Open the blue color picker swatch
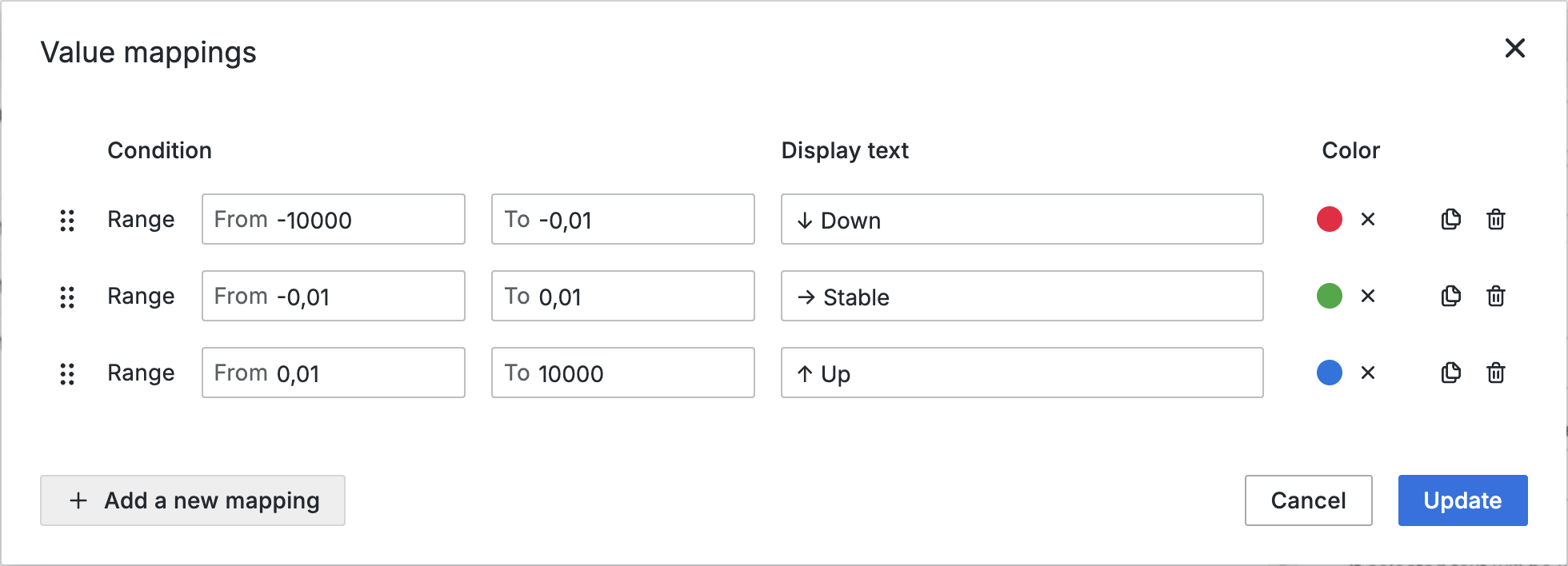1568x566 pixels. click(1329, 373)
